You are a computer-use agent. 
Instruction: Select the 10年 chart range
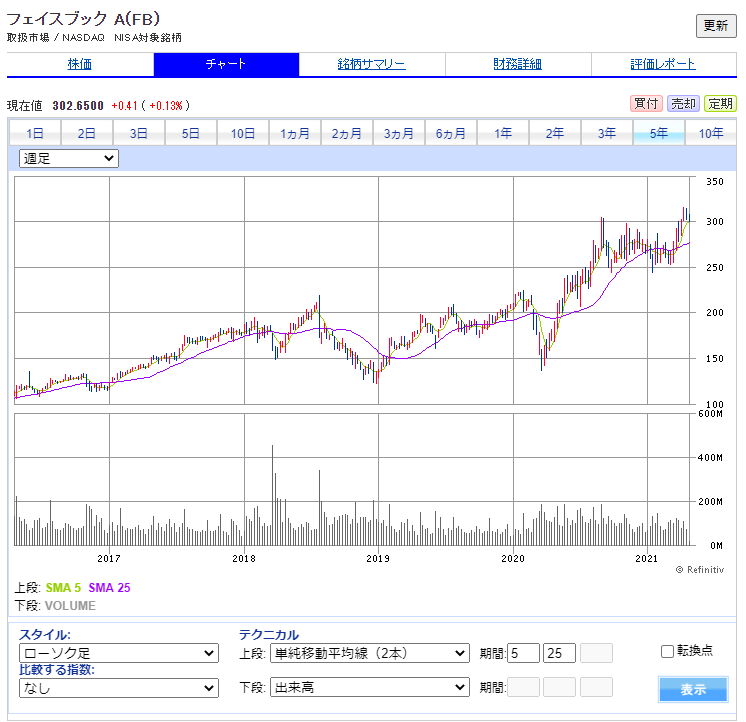pos(711,133)
